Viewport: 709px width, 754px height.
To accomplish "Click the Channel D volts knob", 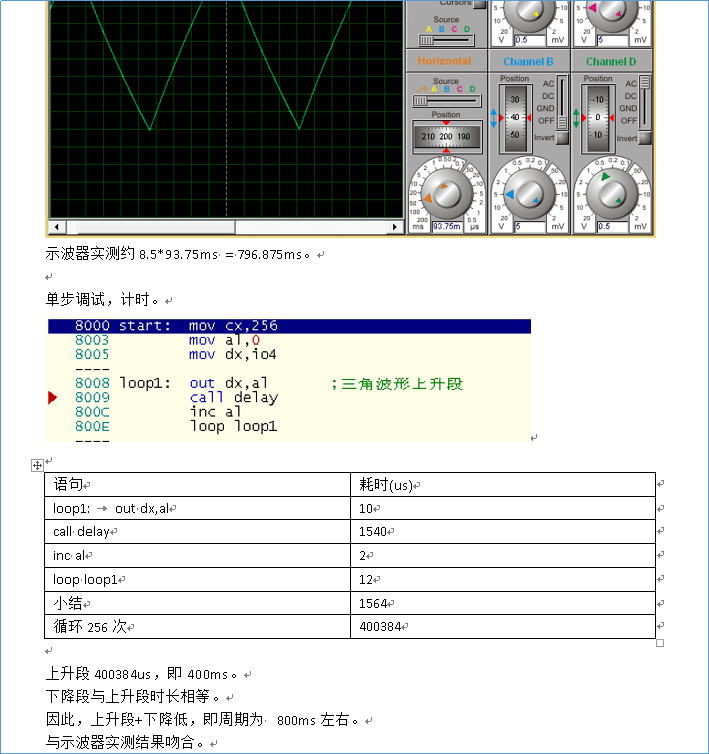I will 612,194.
